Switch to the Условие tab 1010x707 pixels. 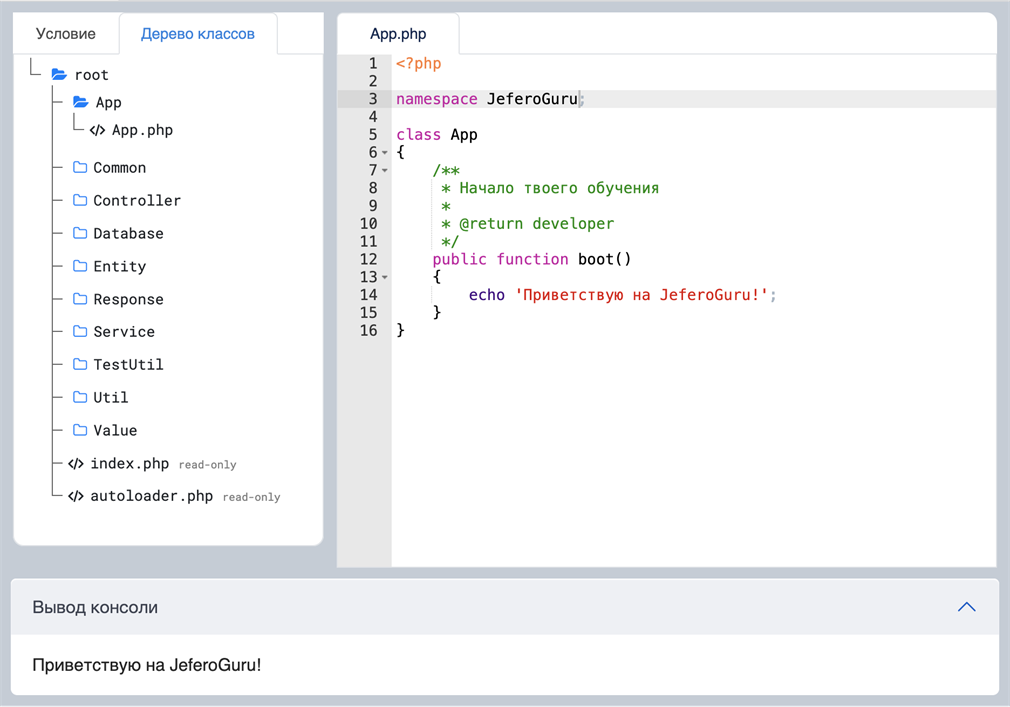[x=66, y=34]
